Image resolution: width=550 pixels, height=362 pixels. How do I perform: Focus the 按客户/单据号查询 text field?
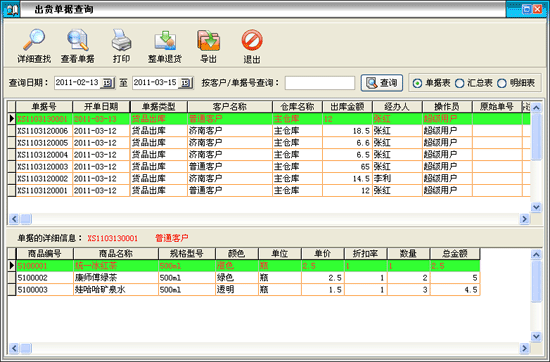[320, 83]
